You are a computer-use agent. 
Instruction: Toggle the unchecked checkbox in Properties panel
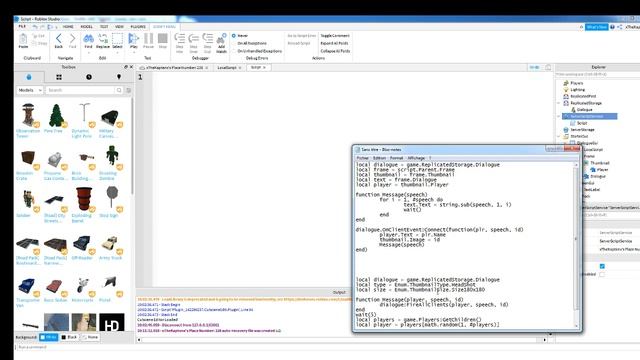coord(602,274)
